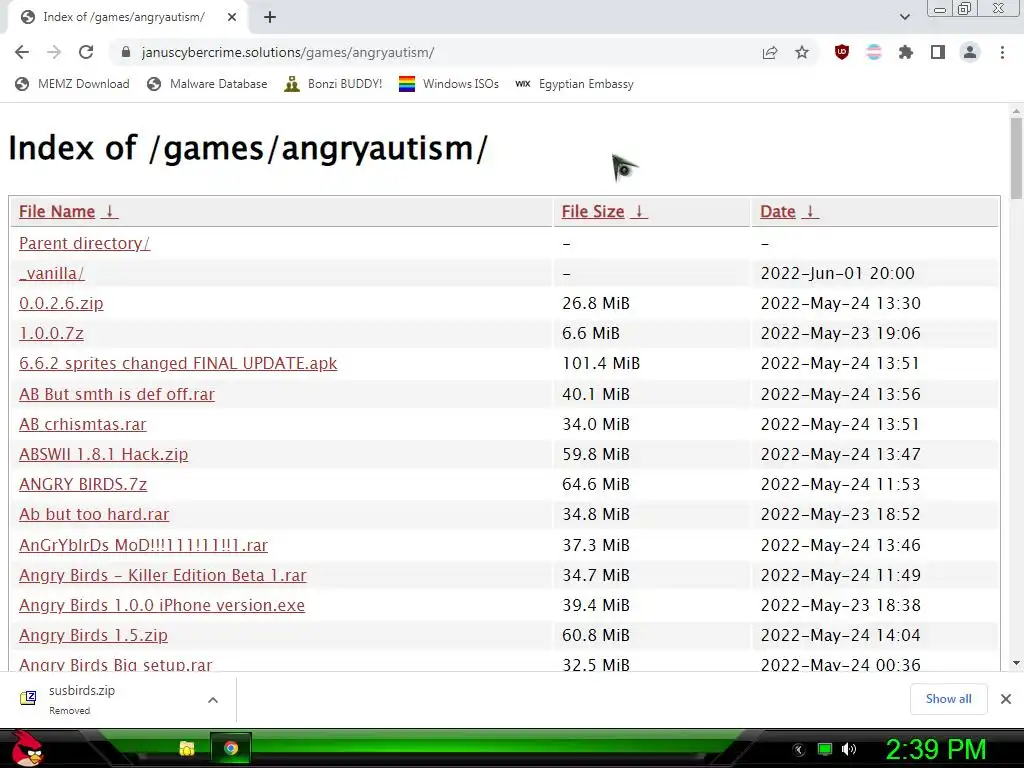Image resolution: width=1024 pixels, height=768 pixels.
Task: Bookmark this page with the star
Action: 802,52
